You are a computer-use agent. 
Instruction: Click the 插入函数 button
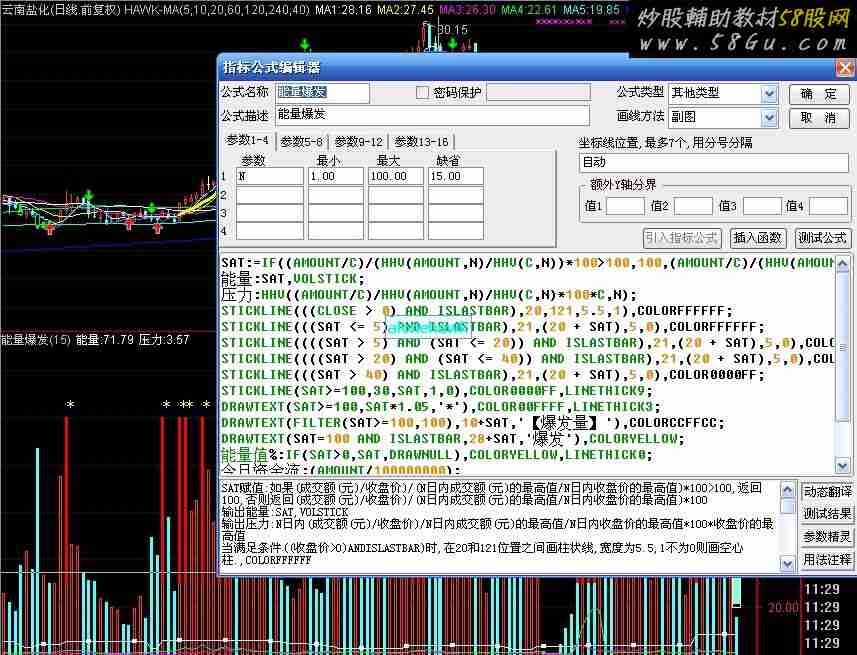(757, 238)
